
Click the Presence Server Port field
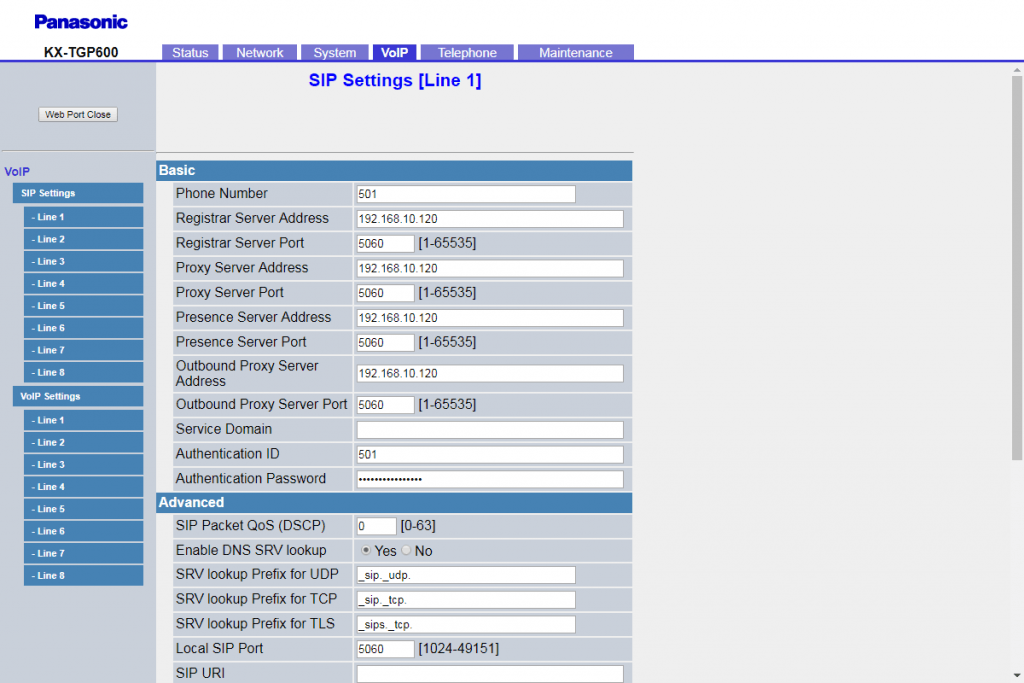(385, 343)
